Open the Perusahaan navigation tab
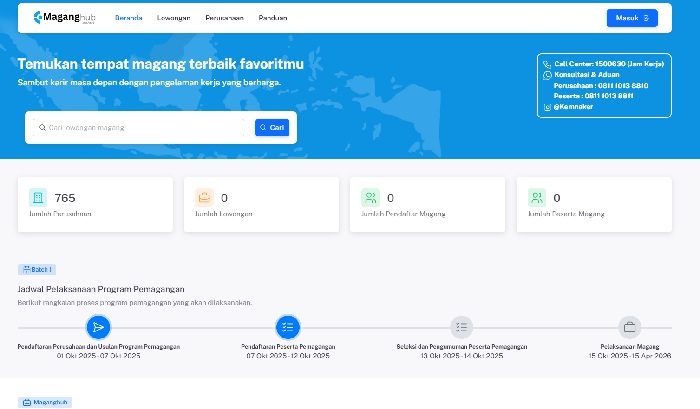This screenshot has height=409, width=700. click(x=225, y=18)
